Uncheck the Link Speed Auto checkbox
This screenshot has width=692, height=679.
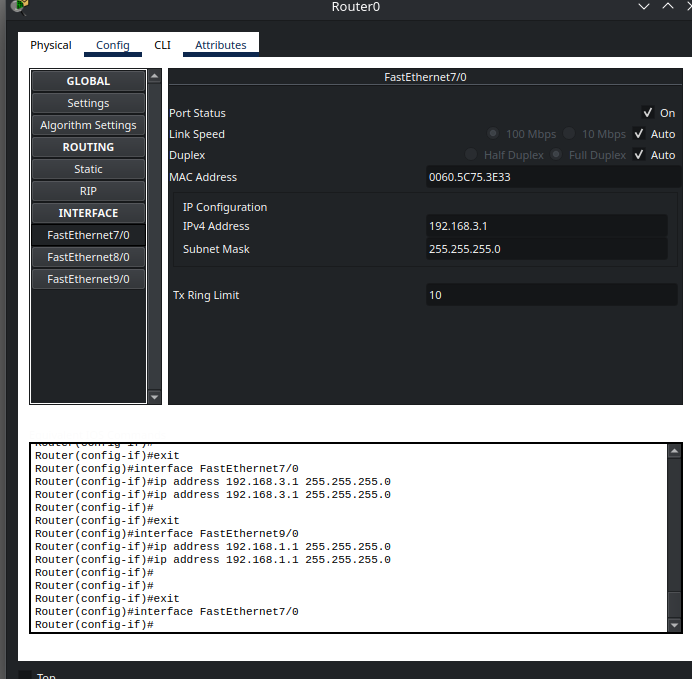click(639, 134)
